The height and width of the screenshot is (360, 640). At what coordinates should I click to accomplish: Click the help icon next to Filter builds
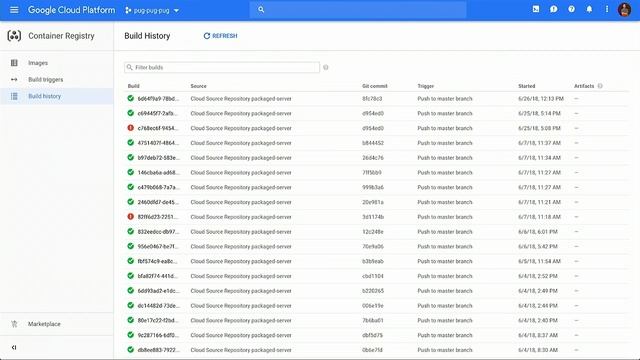pyautogui.click(x=326, y=67)
